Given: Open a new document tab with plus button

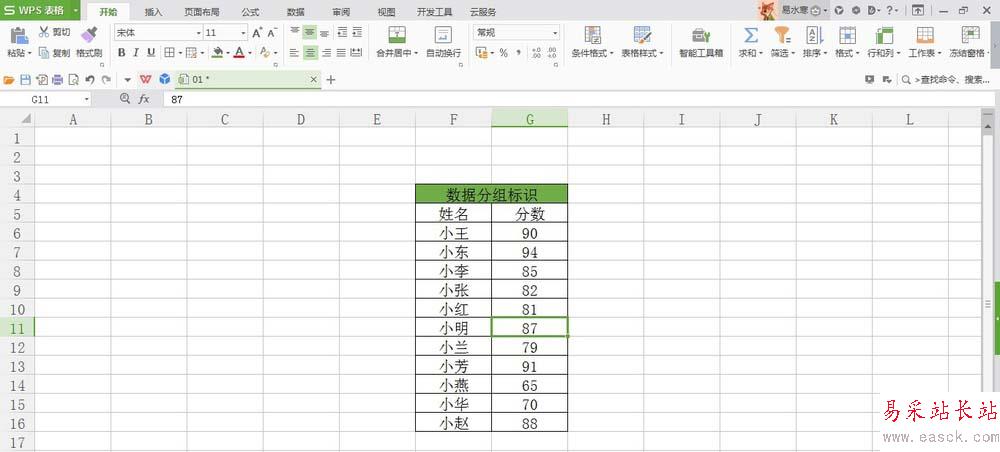Looking at the screenshot, I should coord(330,80).
